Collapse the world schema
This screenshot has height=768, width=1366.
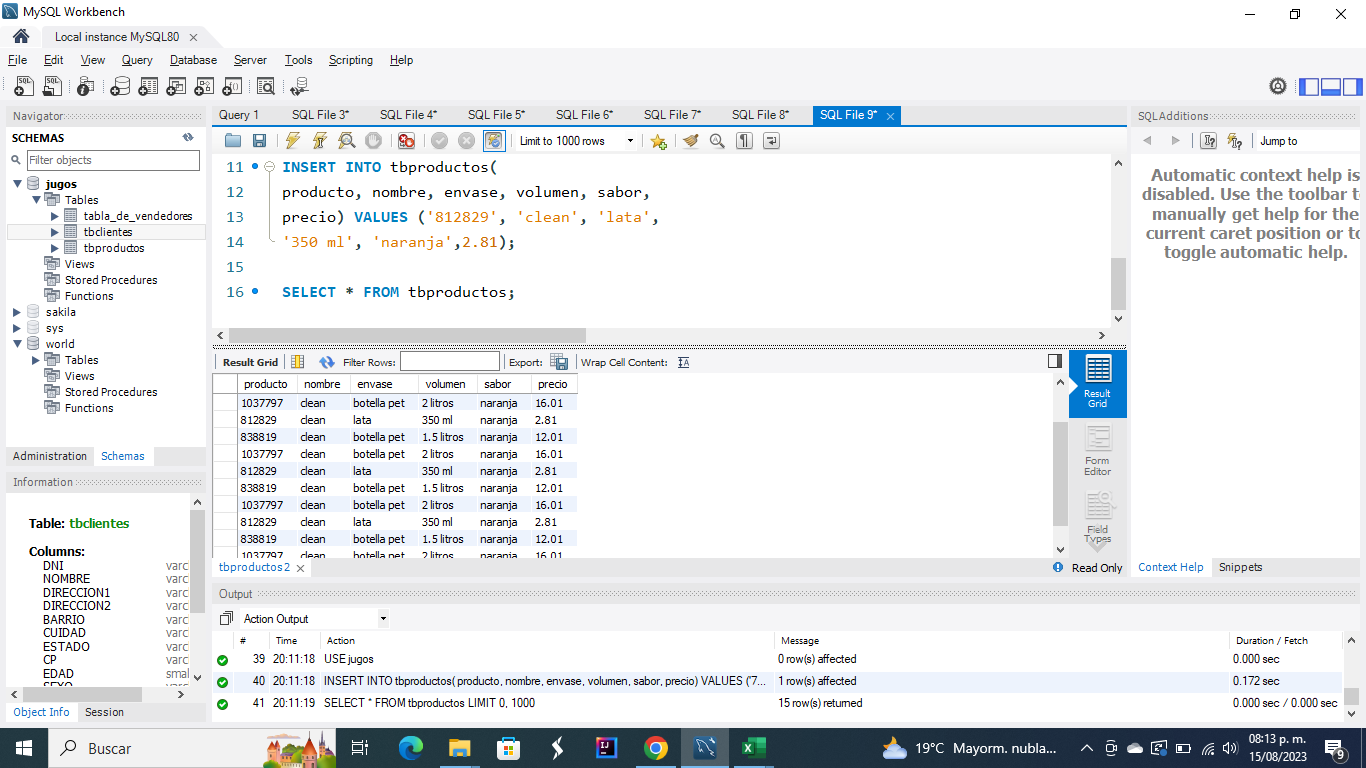point(18,344)
